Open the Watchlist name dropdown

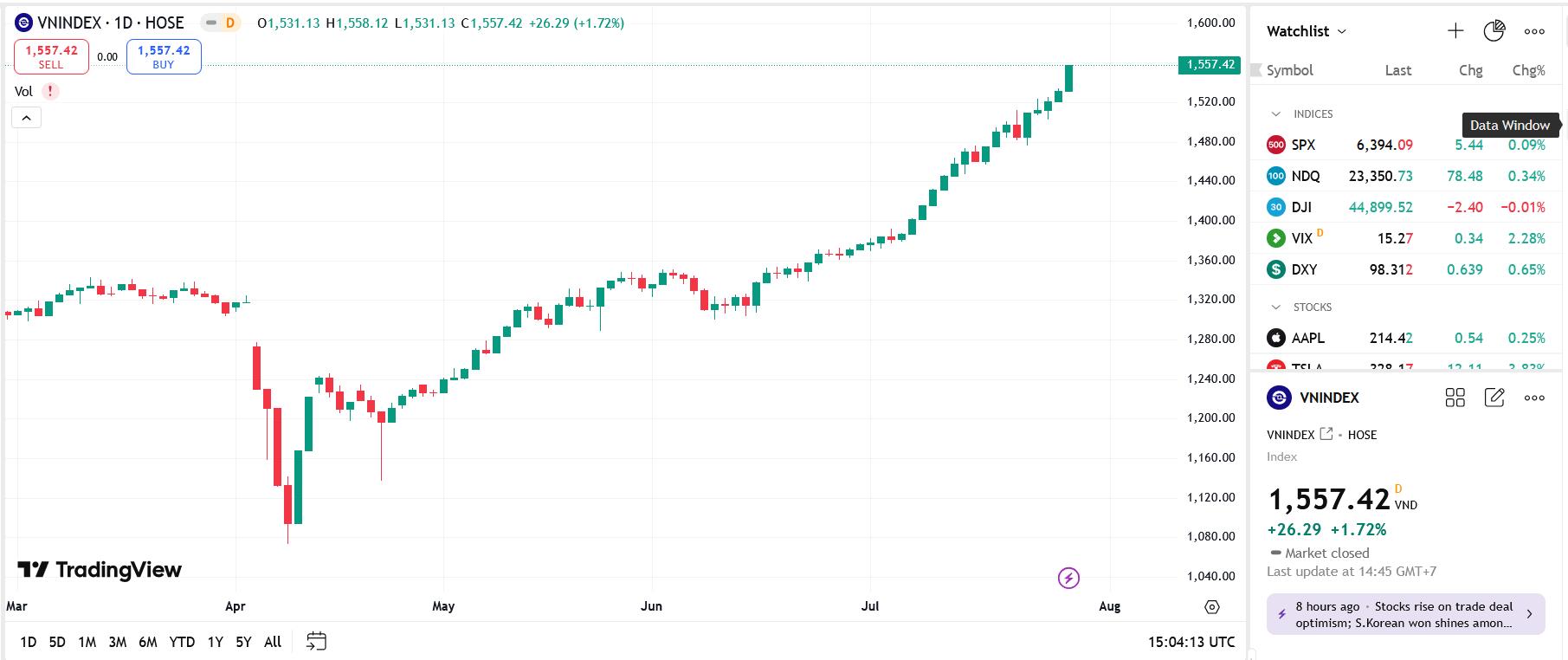(x=1307, y=31)
